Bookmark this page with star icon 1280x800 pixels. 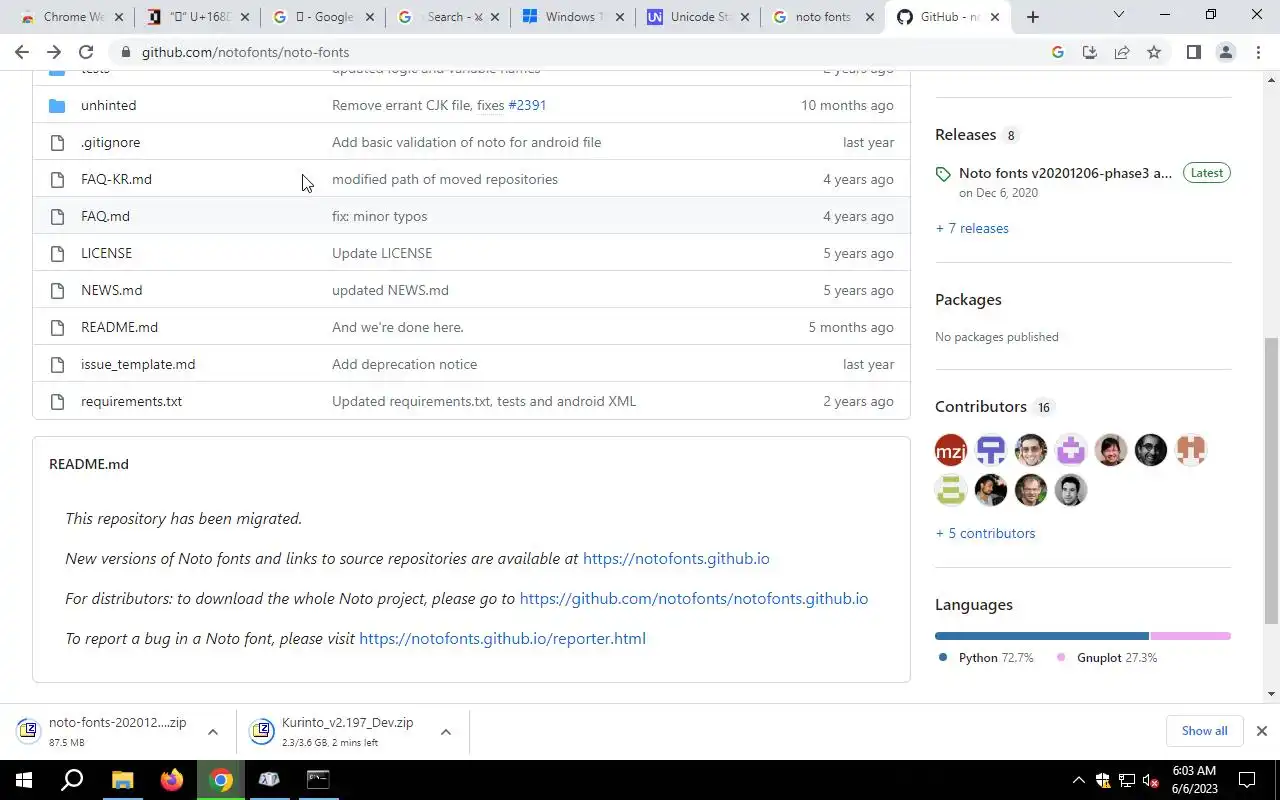point(1154,52)
